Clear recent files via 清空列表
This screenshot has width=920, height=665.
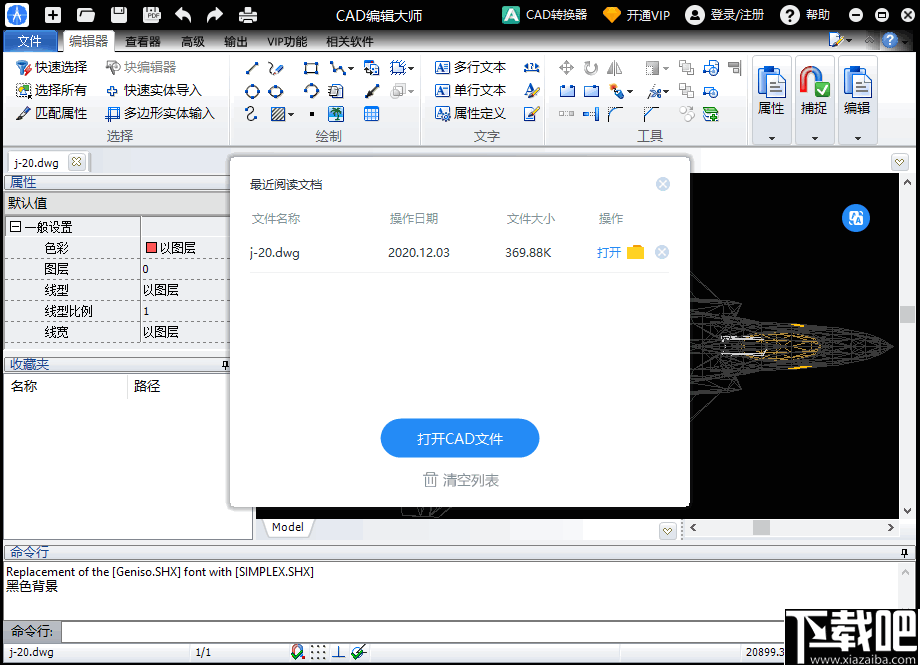(x=459, y=480)
